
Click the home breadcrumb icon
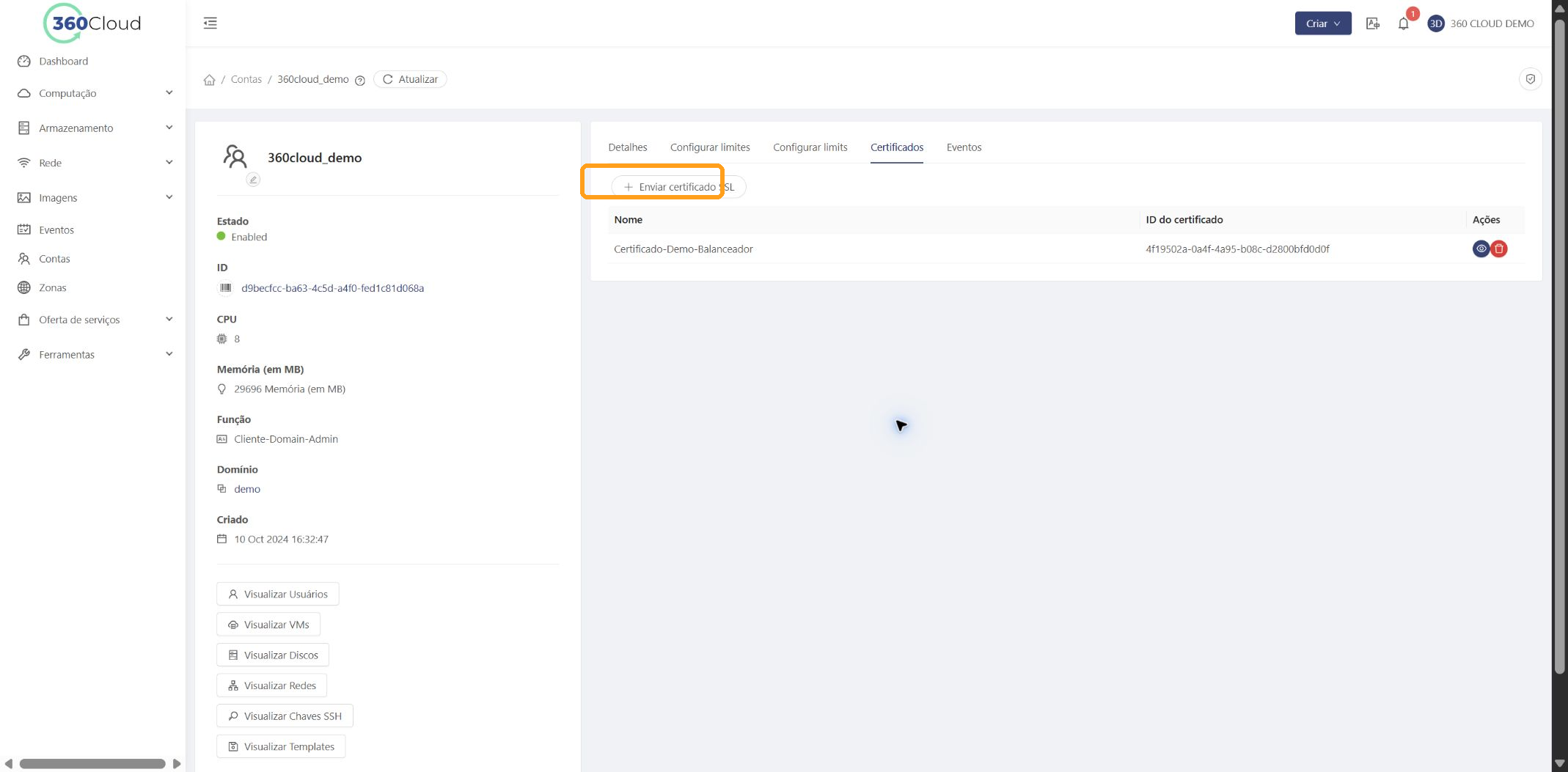[x=210, y=80]
